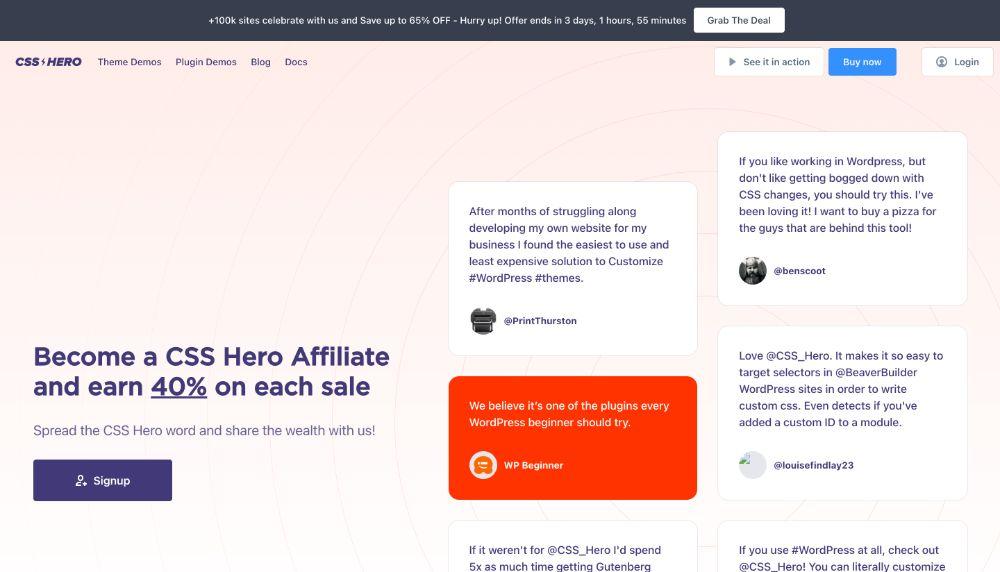Click the blue Buy now button
Image resolution: width=1000 pixels, height=572 pixels.
coord(862,62)
